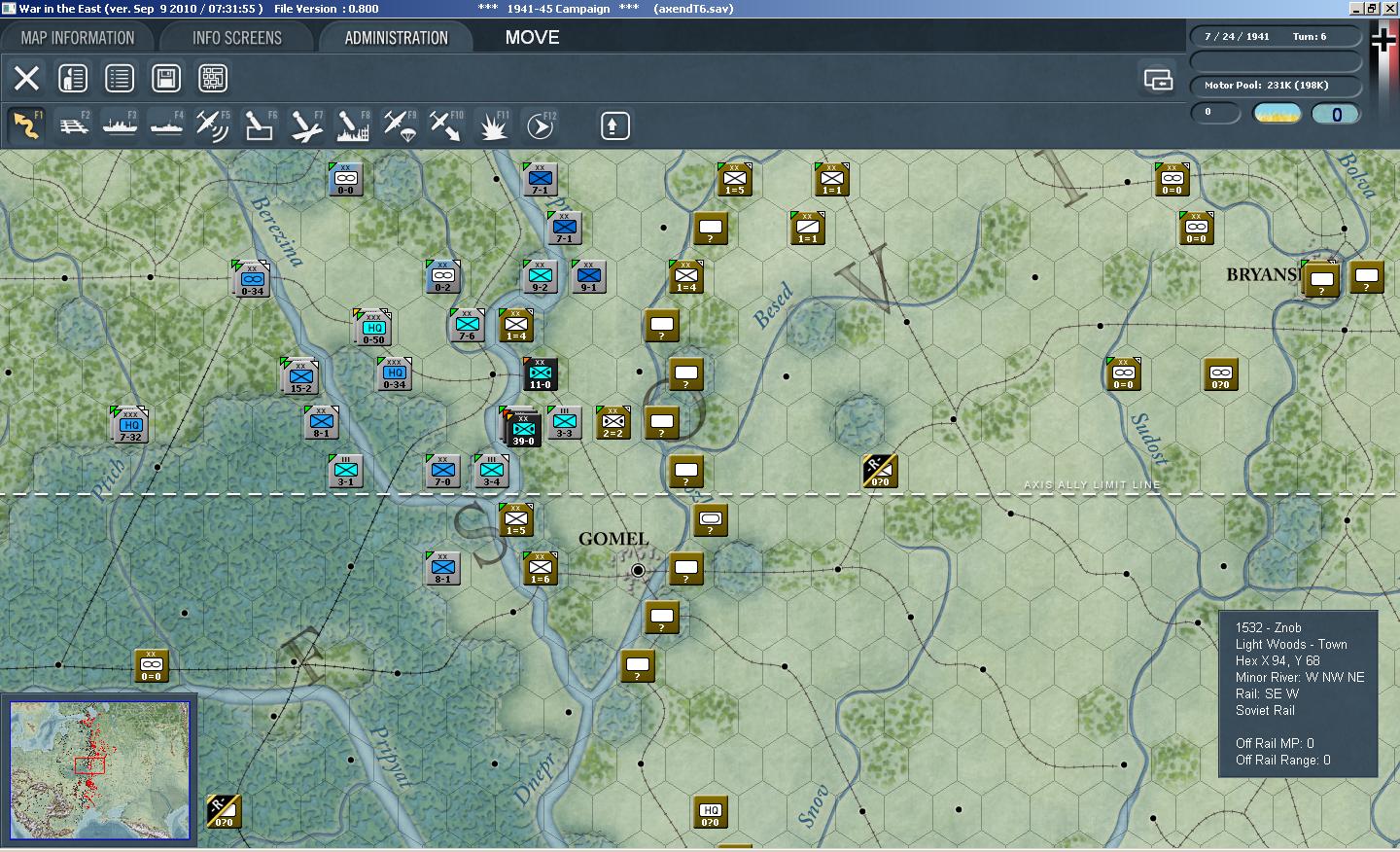Select the black 39-0 unit counter

(523, 429)
